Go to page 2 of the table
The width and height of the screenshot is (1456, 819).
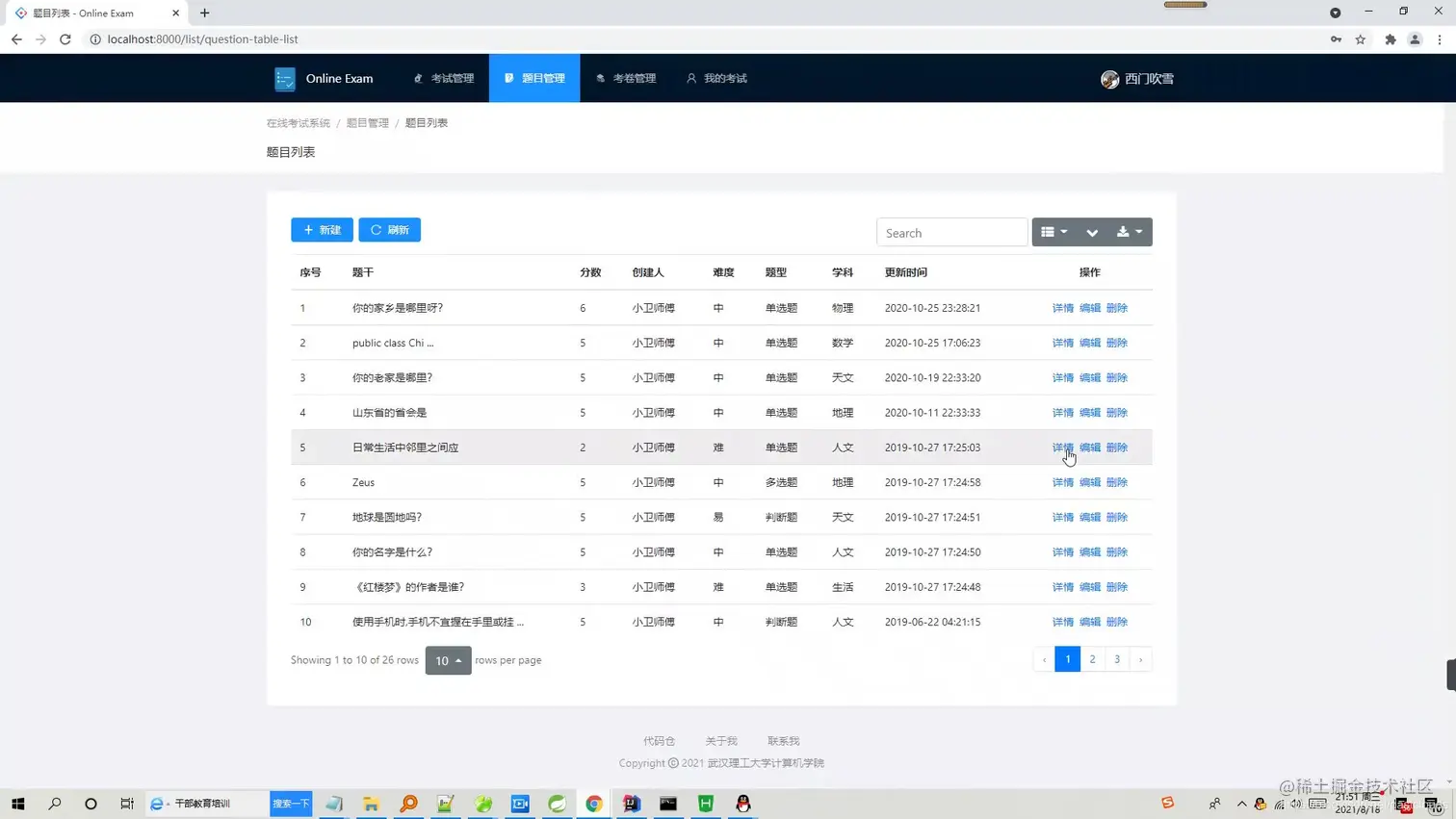pyautogui.click(x=1092, y=659)
